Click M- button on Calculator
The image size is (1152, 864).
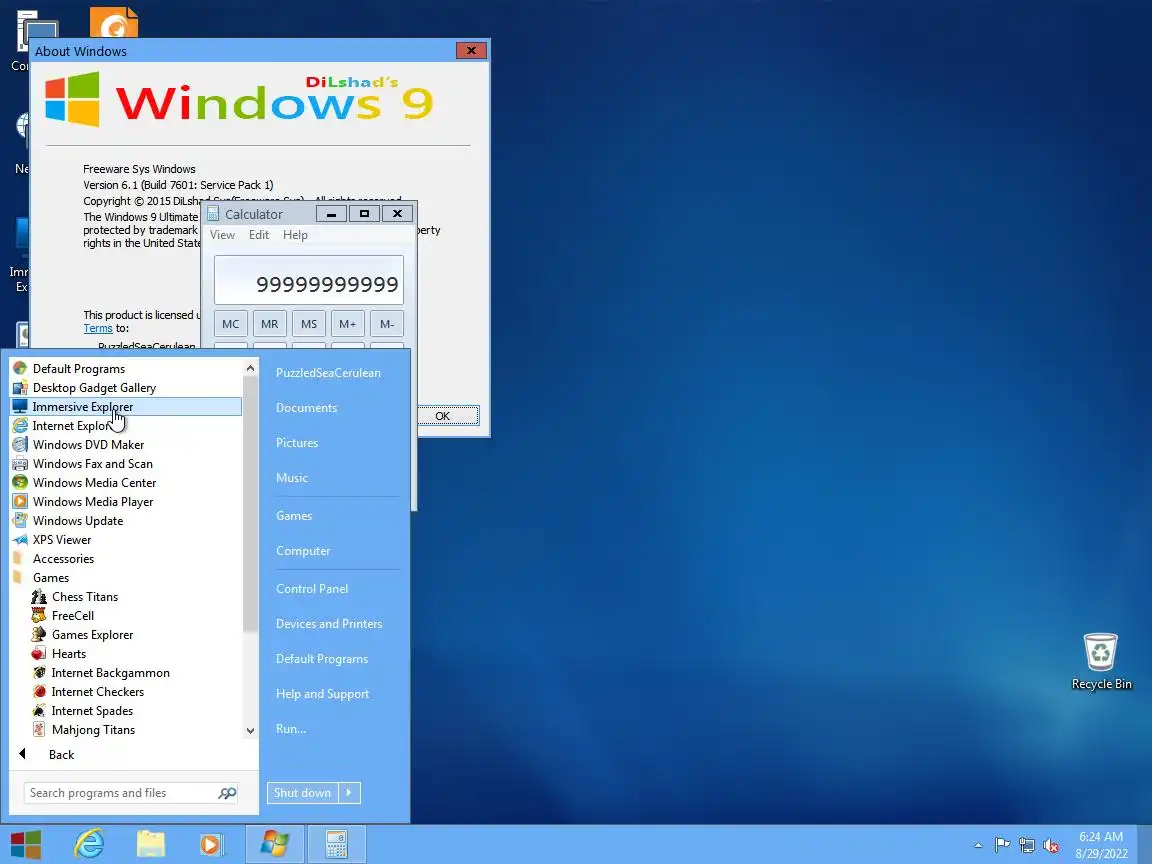(x=386, y=324)
